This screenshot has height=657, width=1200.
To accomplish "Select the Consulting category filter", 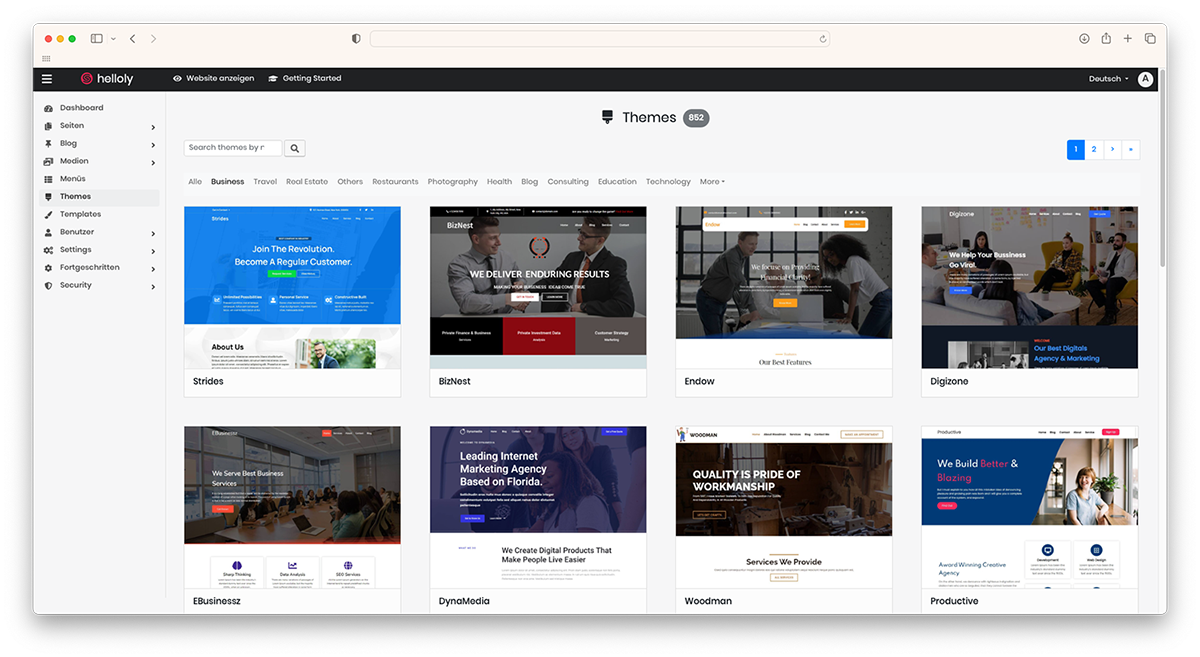I will tap(568, 182).
